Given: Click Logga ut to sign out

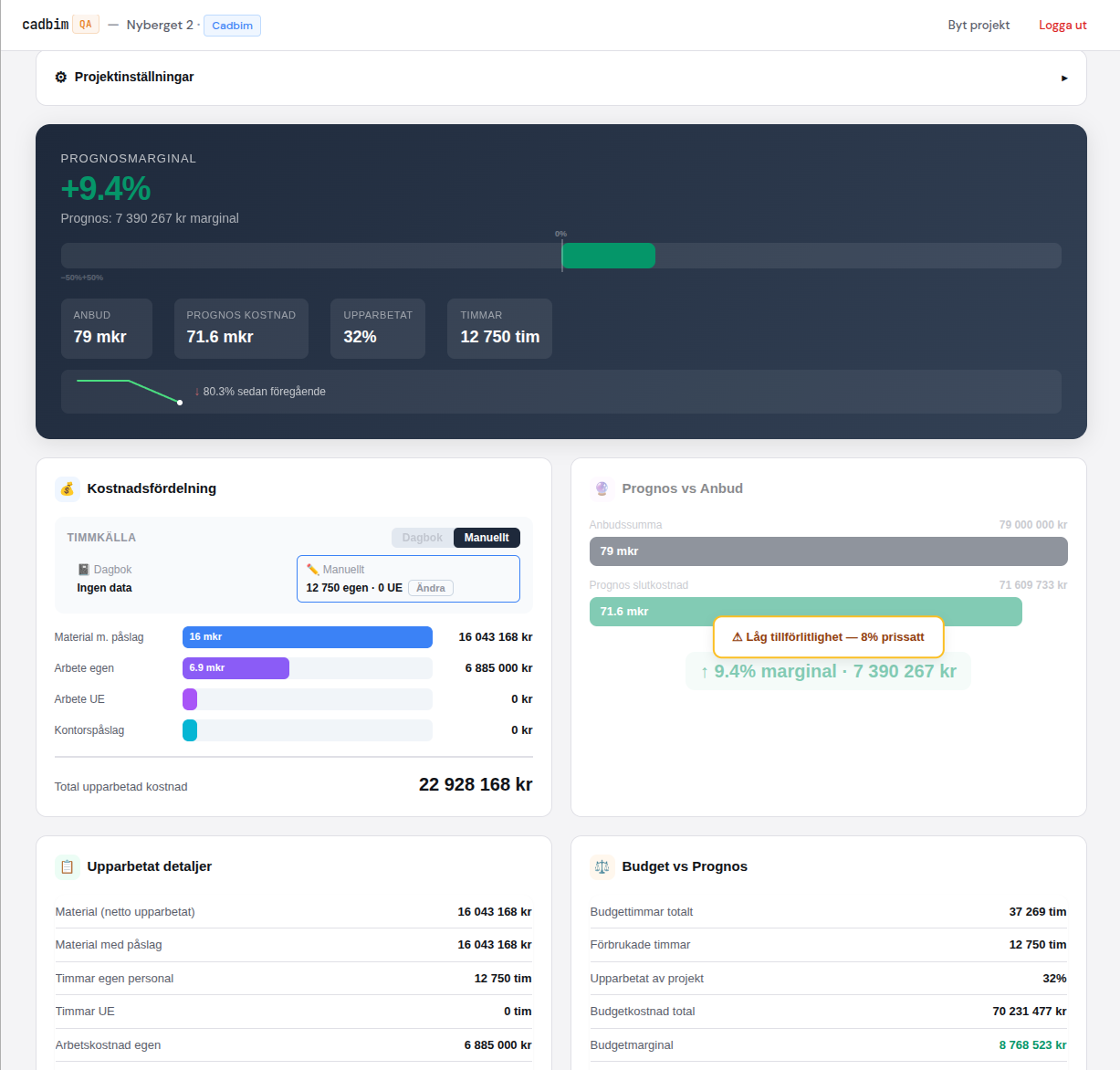Looking at the screenshot, I should pyautogui.click(x=1062, y=26).
